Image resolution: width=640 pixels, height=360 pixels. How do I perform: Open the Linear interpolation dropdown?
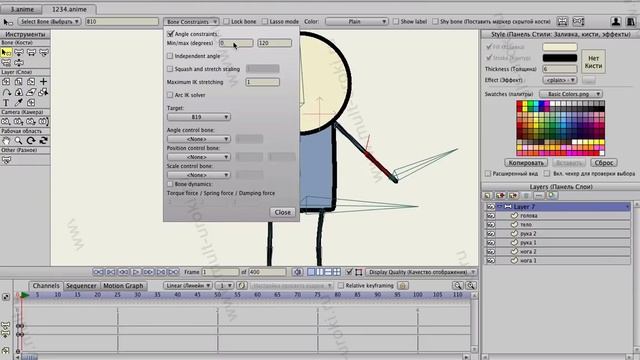[x=188, y=286]
